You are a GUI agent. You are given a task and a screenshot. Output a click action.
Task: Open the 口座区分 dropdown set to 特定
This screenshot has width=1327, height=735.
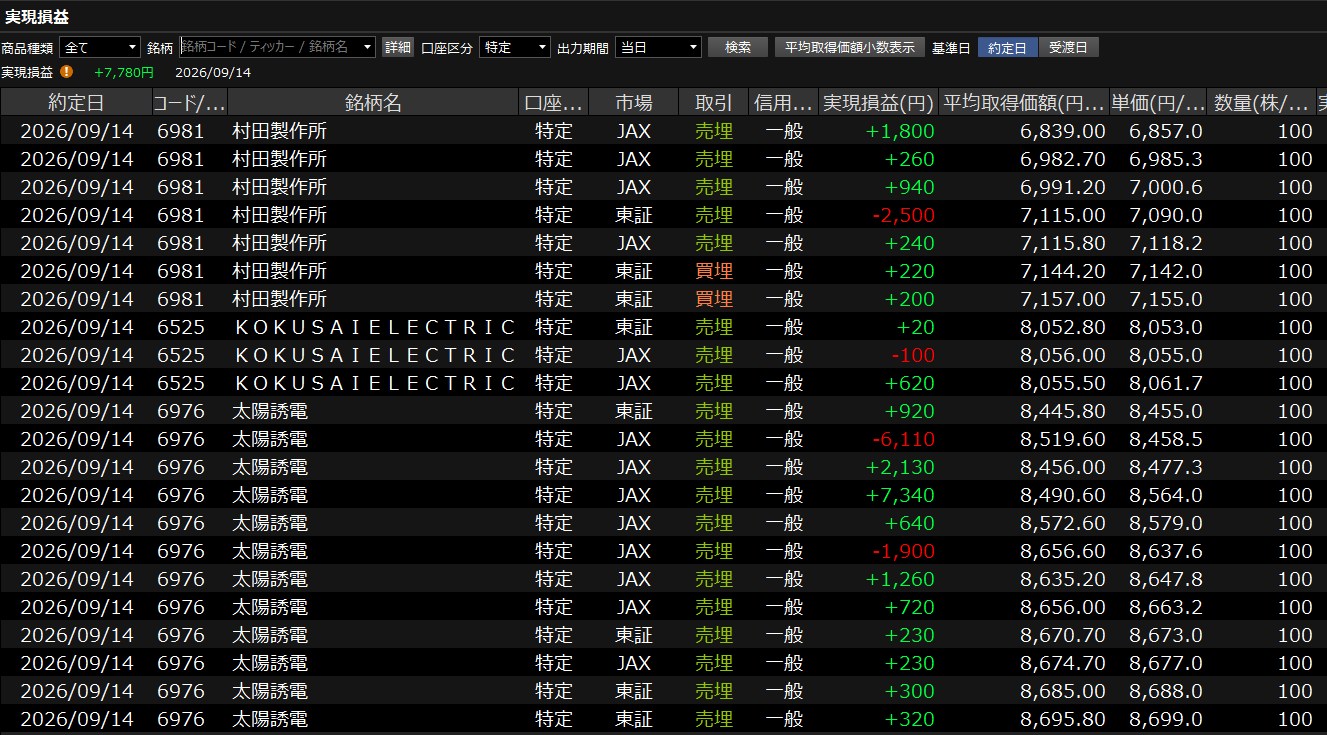[x=515, y=47]
